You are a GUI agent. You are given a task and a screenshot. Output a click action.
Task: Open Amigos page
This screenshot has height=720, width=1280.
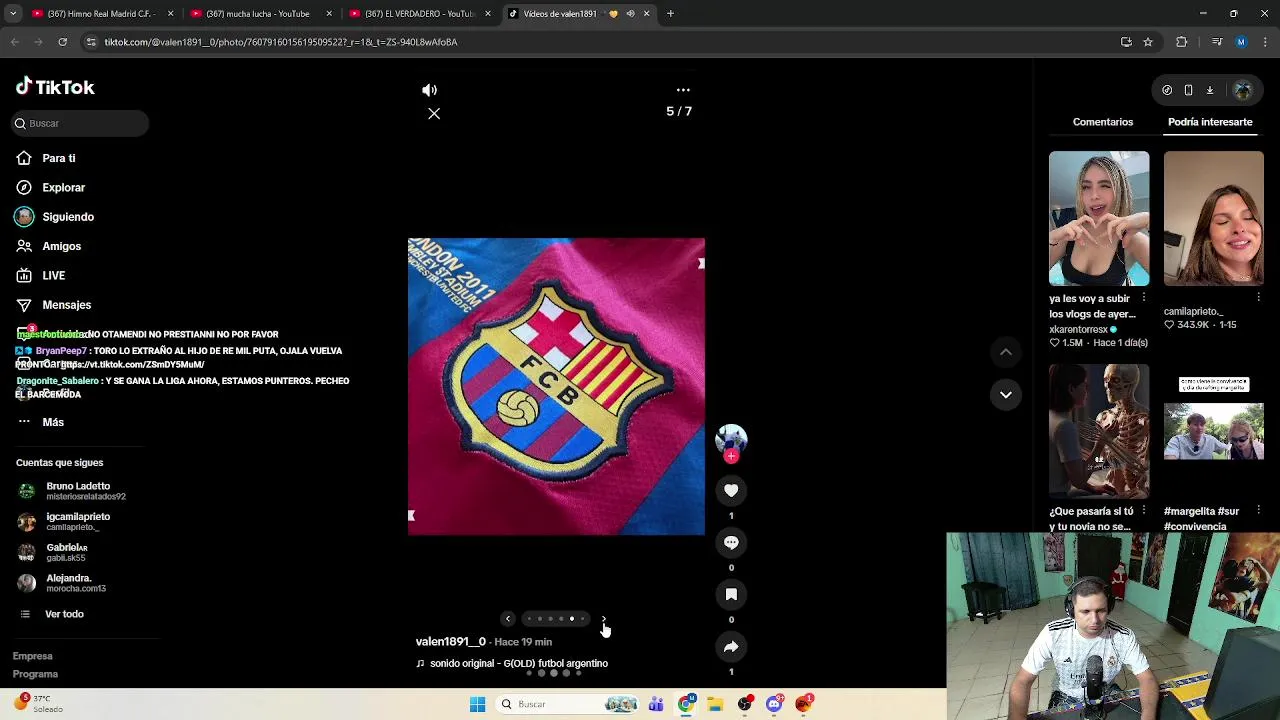[x=61, y=246]
